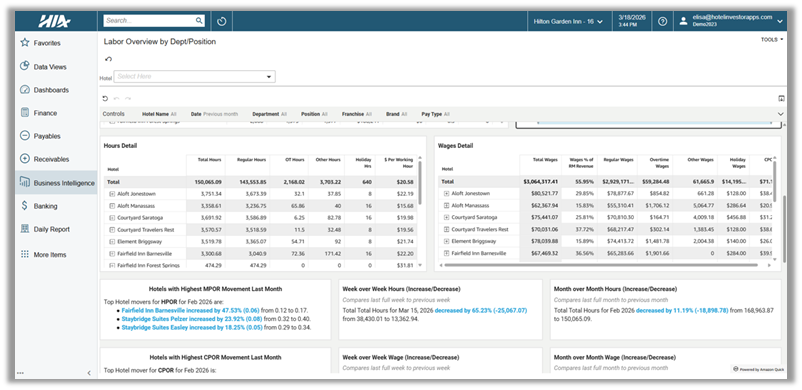Expand Fairfield Inn Barnesville row in Wages Detail
The height and width of the screenshot is (390, 802).
click(446, 253)
